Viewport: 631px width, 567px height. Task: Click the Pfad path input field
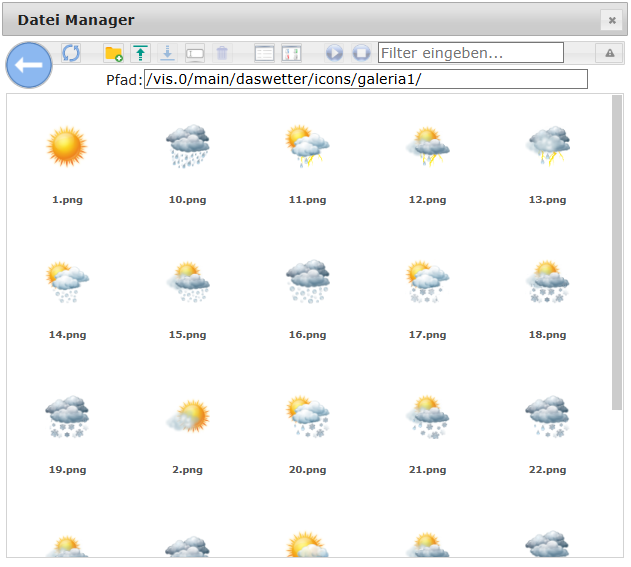(365, 79)
